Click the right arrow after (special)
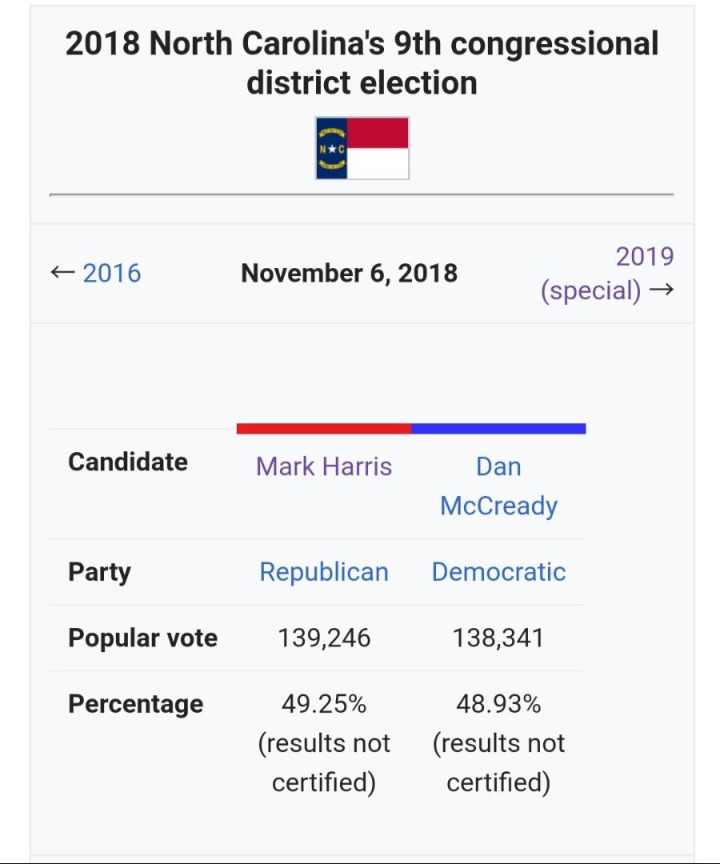The height and width of the screenshot is (864, 720). pos(660,291)
